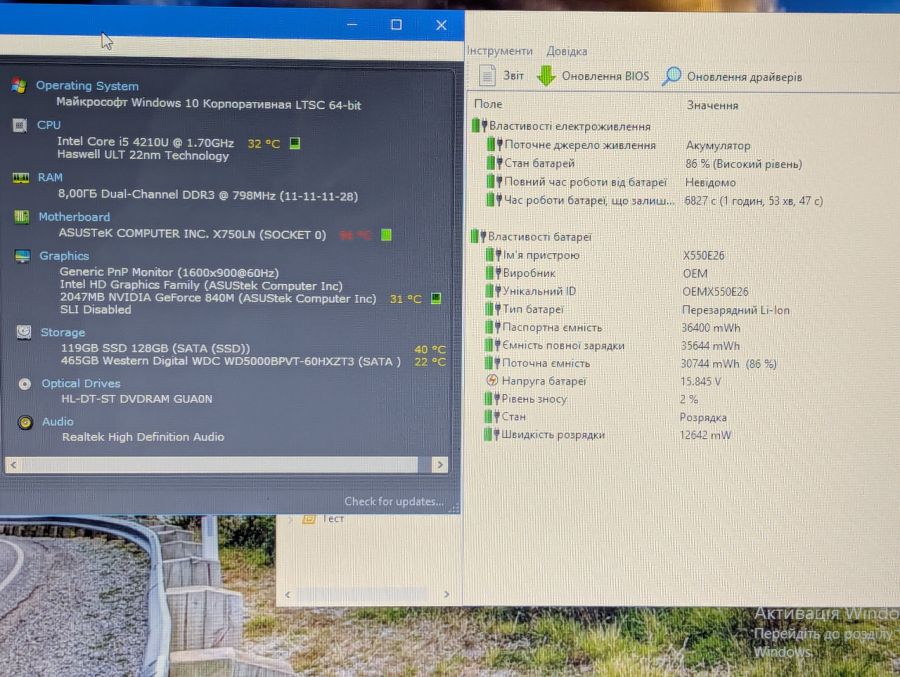Maximize the Speccy window
The image size is (900, 677).
[x=396, y=25]
